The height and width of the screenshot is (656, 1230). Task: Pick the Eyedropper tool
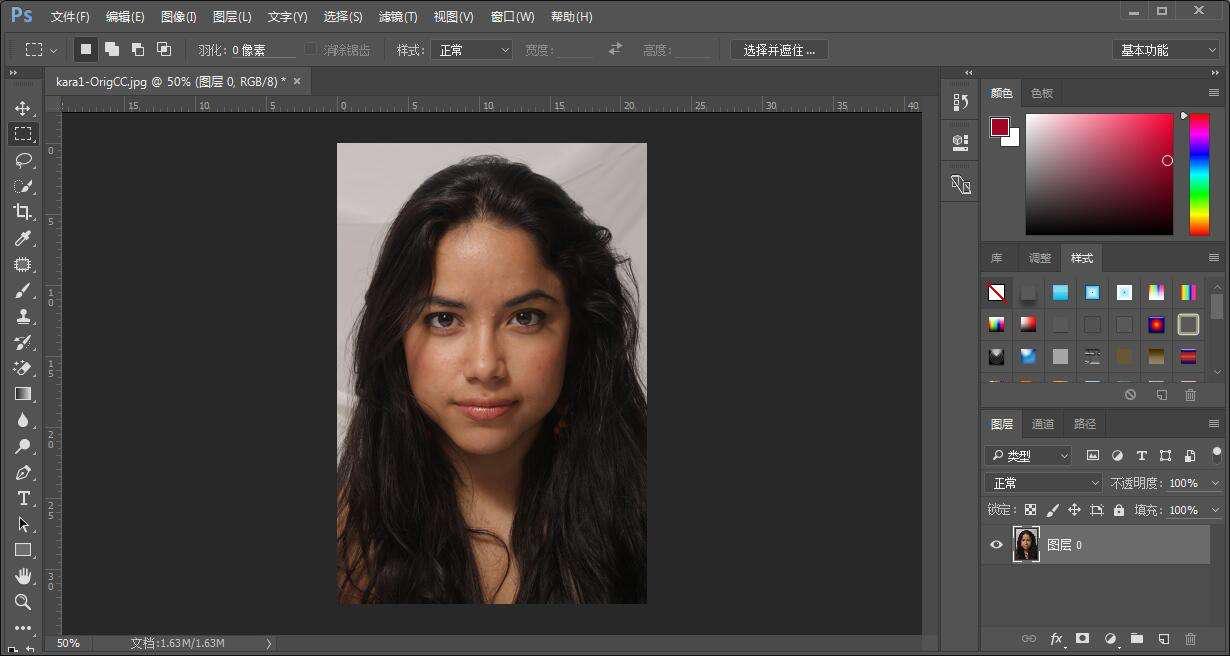coord(24,238)
